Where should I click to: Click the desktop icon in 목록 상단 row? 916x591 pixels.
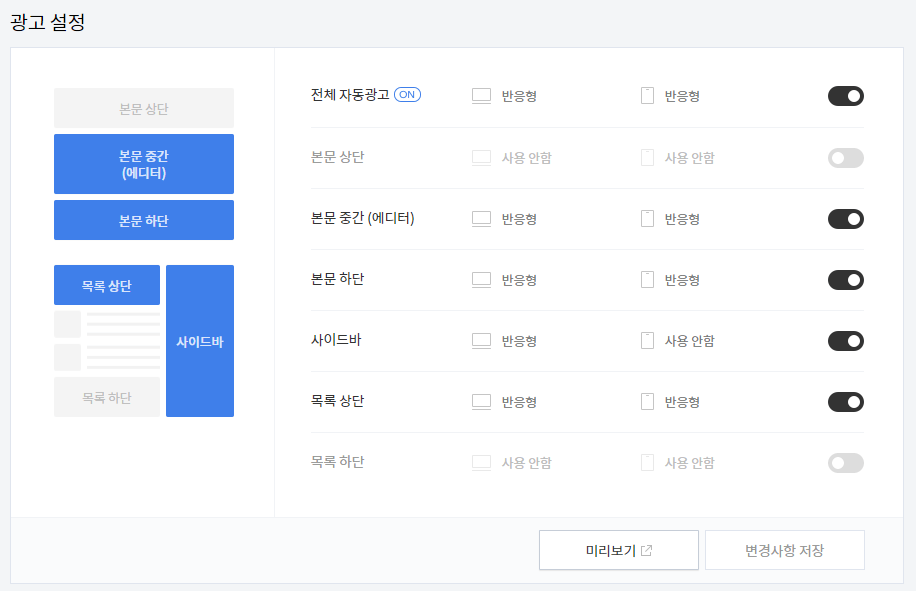point(481,402)
